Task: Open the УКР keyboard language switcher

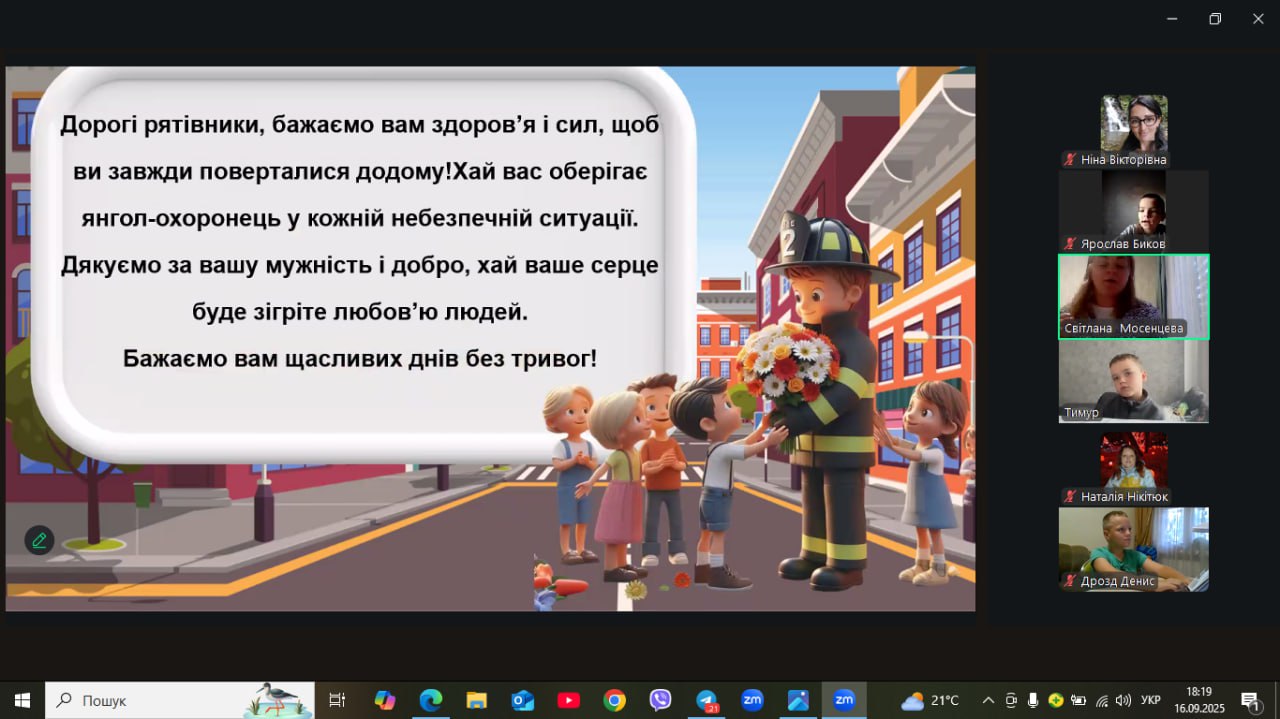Action: [x=1151, y=700]
